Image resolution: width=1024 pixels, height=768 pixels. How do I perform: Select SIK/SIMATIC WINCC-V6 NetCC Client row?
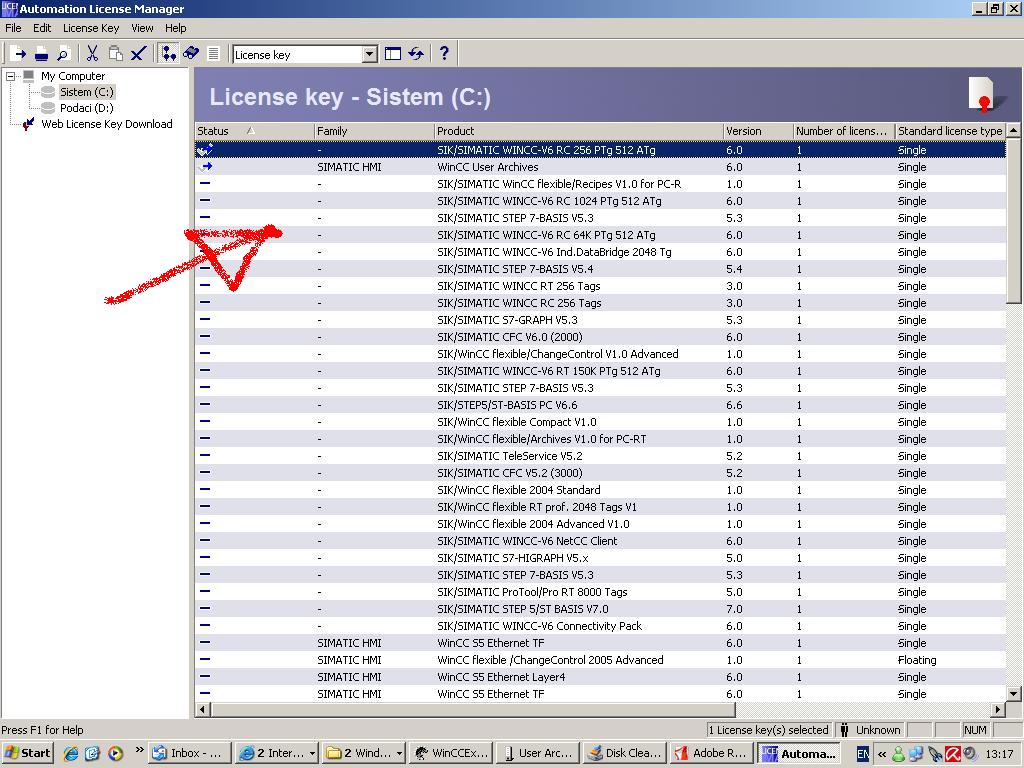coord(600,541)
